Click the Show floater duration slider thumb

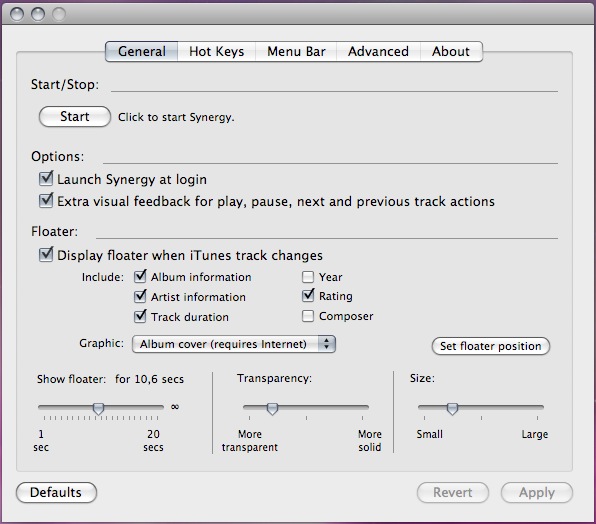[x=98, y=409]
